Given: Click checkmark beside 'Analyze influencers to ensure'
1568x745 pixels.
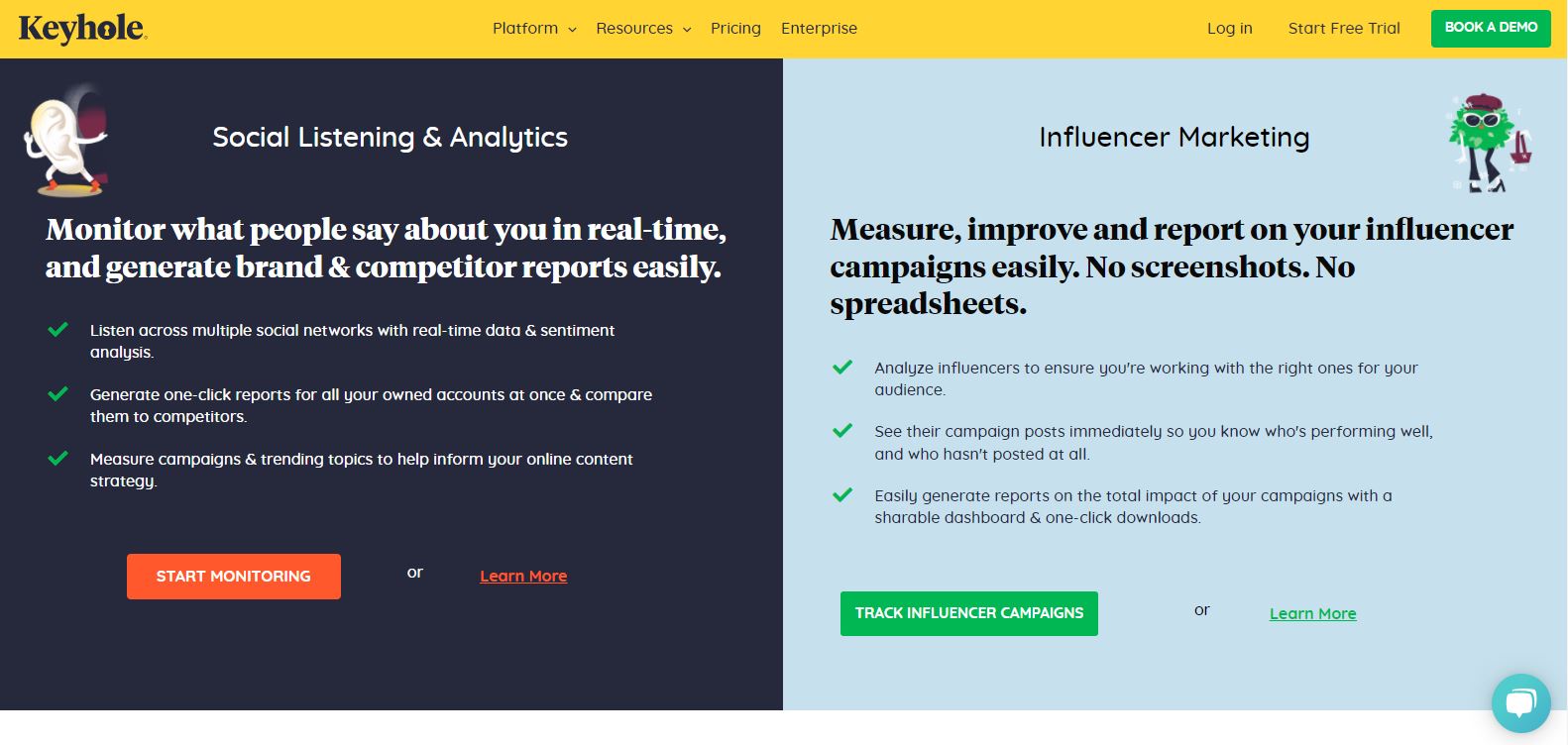Looking at the screenshot, I should (842, 368).
